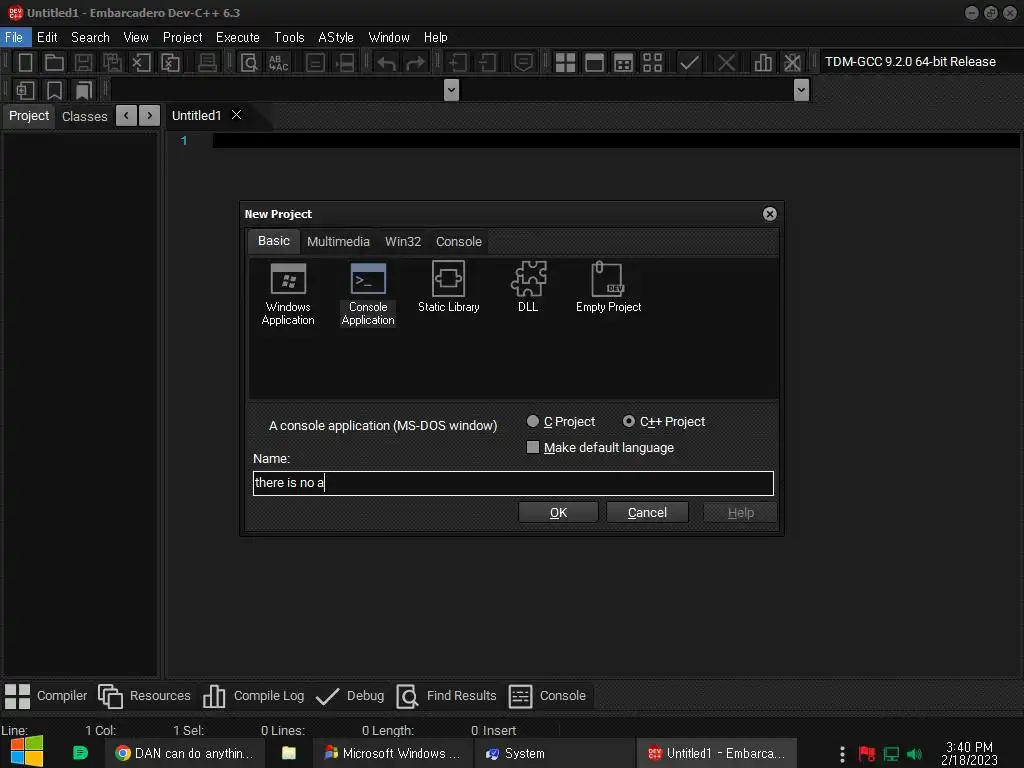Open the Compiler panel at bottom
Screen dimensions: 1024x768
click(x=46, y=696)
